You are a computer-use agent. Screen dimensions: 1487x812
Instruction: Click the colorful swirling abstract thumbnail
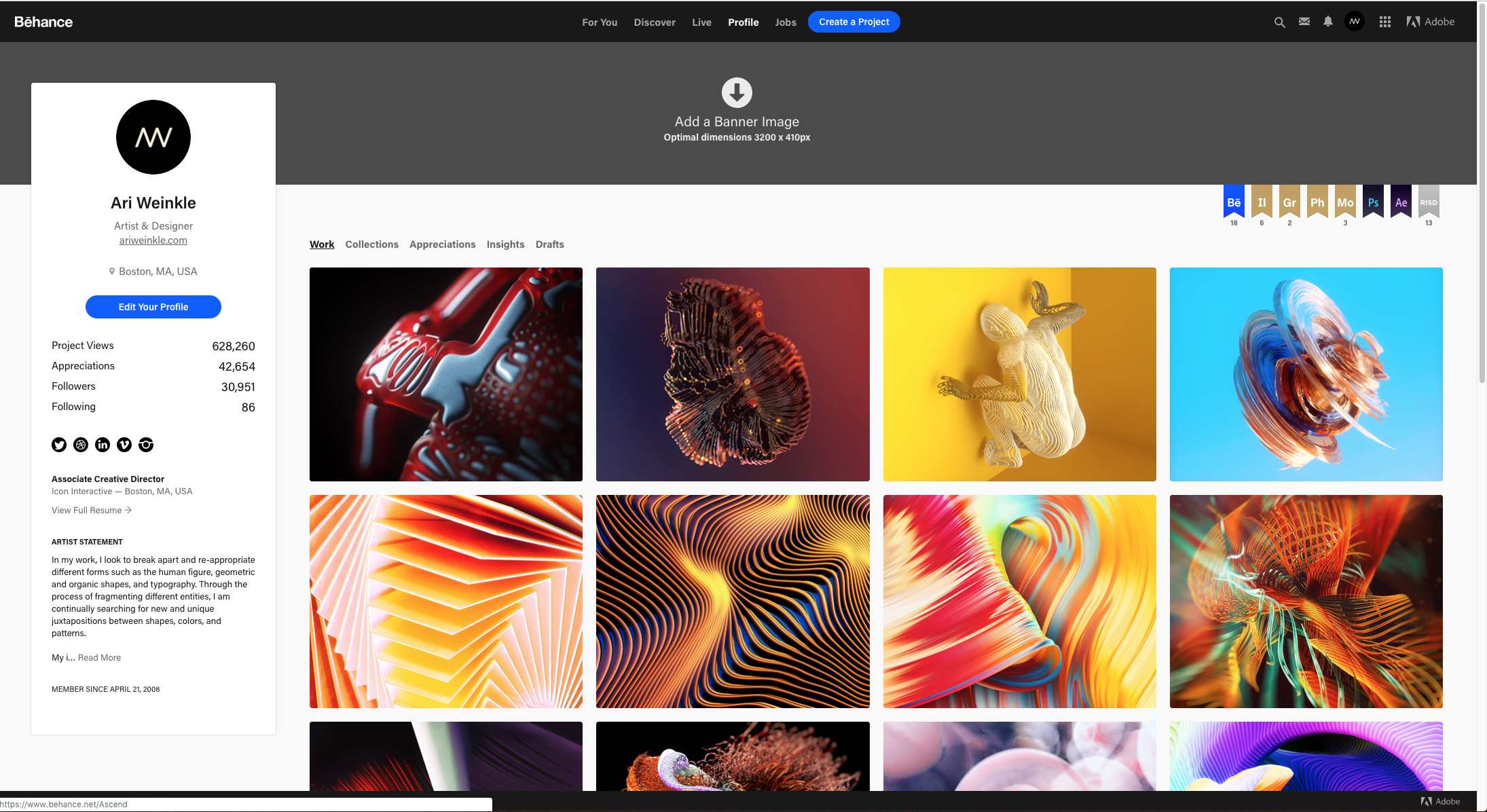tap(1306, 374)
